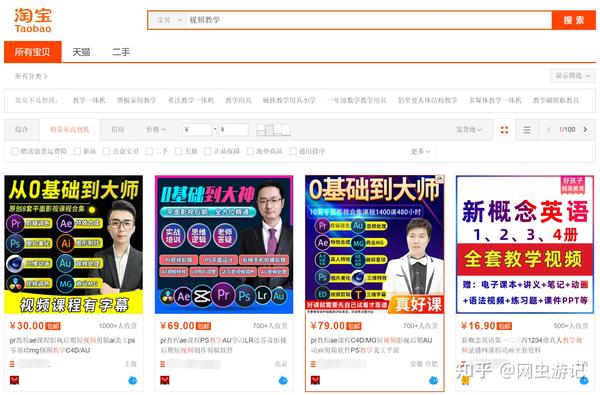The image size is (600, 395).
Task: Click price ¥79.00
Action: coord(328,326)
